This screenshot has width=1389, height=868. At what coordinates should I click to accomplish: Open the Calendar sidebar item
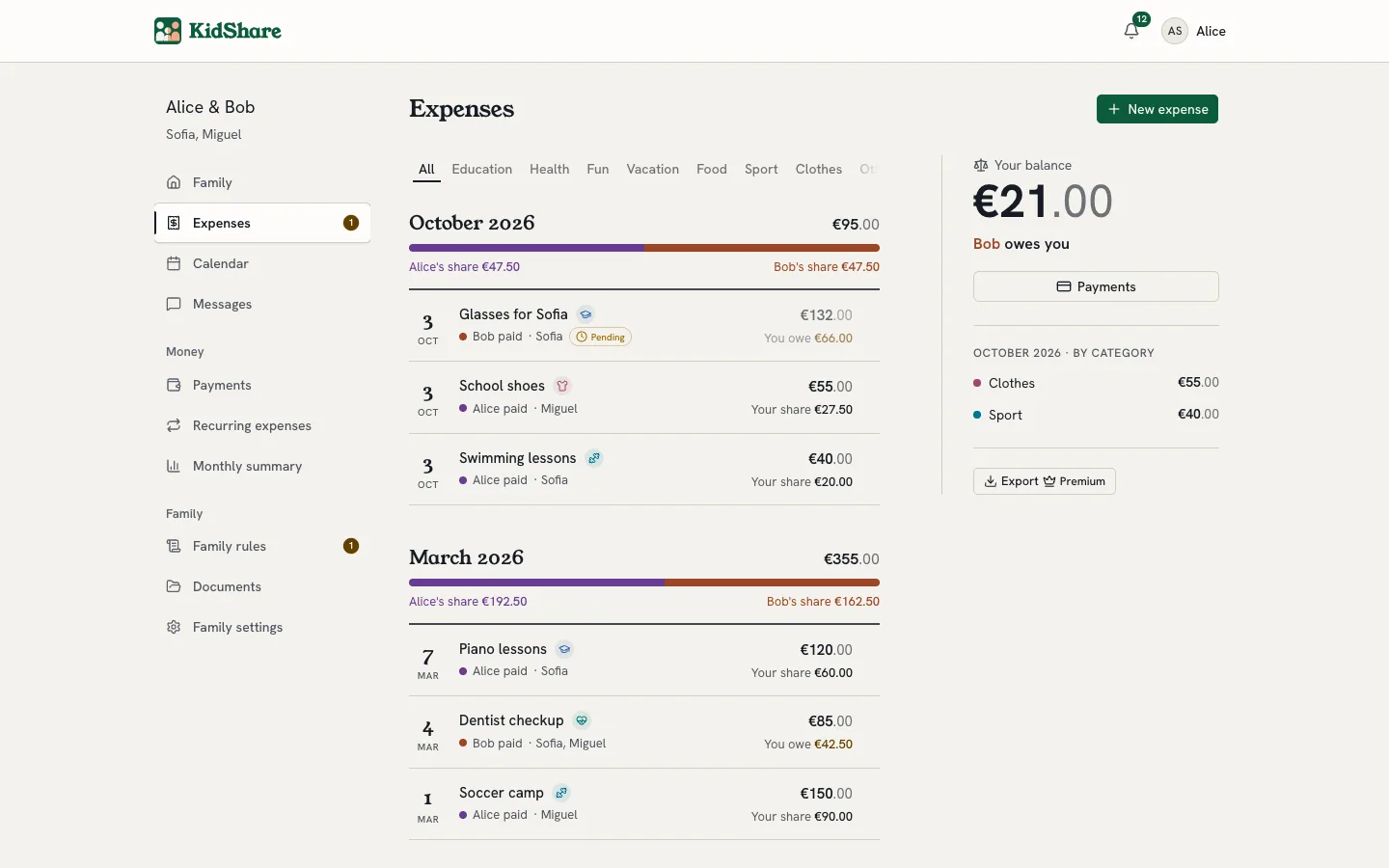[262, 263]
